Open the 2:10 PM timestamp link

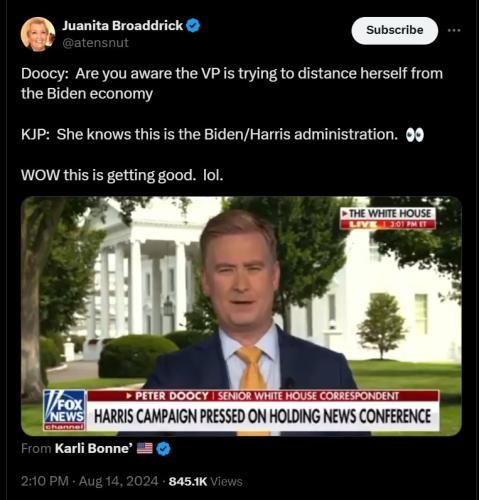tap(45, 481)
